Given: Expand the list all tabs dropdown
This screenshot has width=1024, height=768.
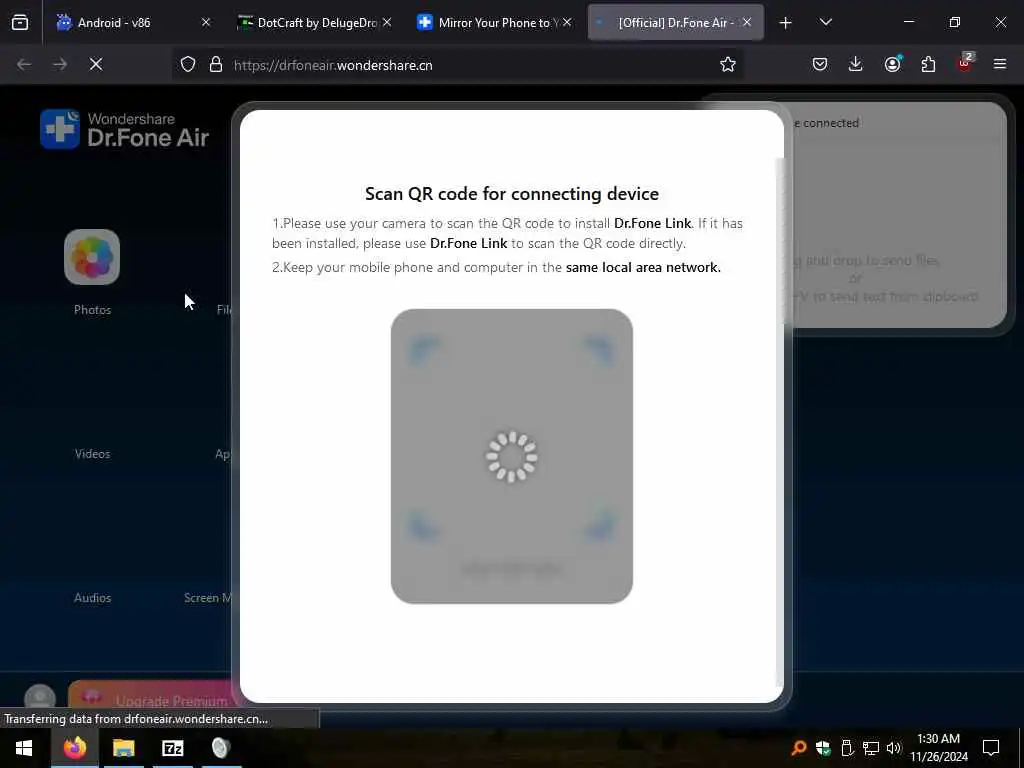Looking at the screenshot, I should pyautogui.click(x=825, y=22).
